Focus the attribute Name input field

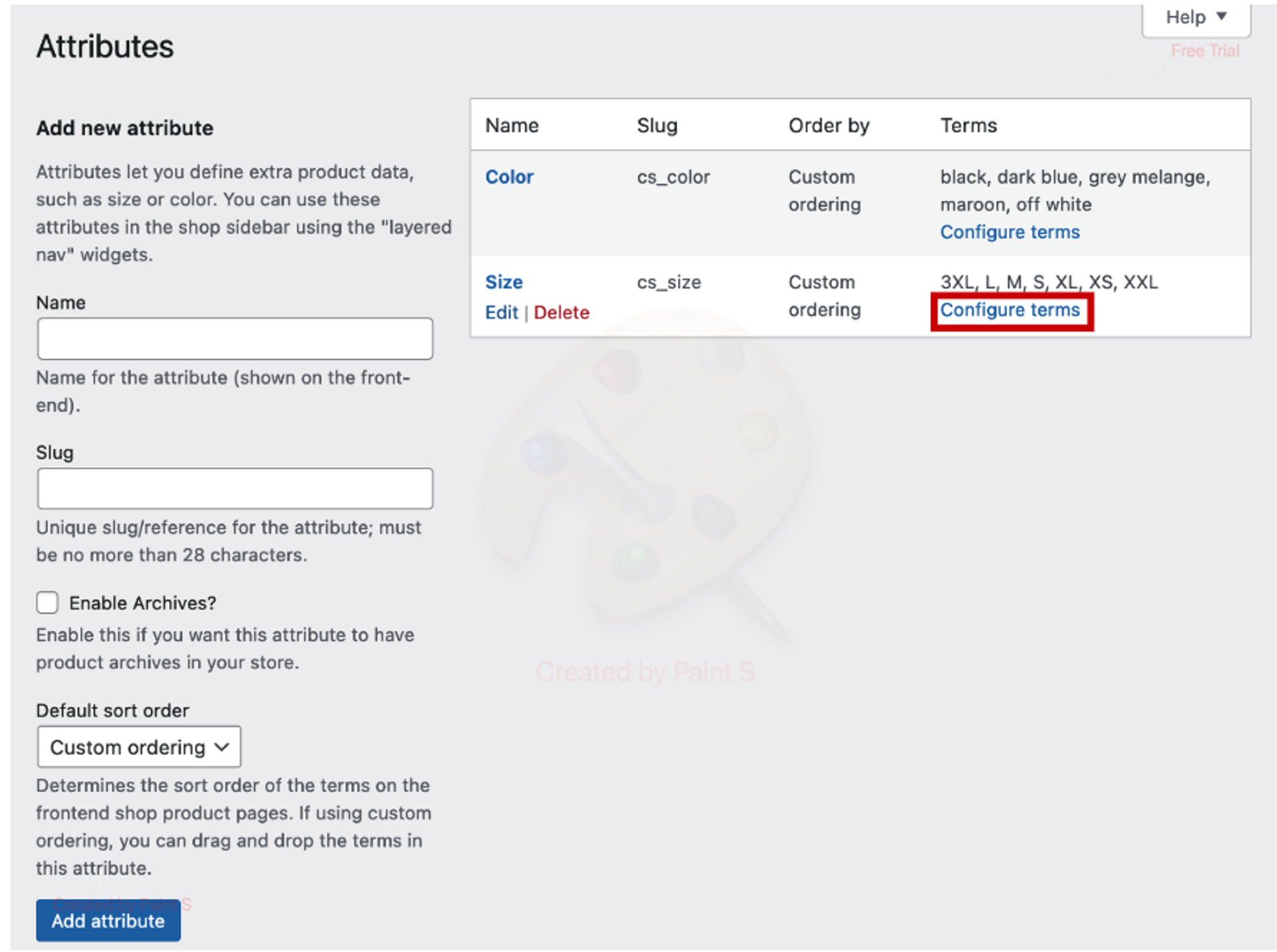(235, 339)
